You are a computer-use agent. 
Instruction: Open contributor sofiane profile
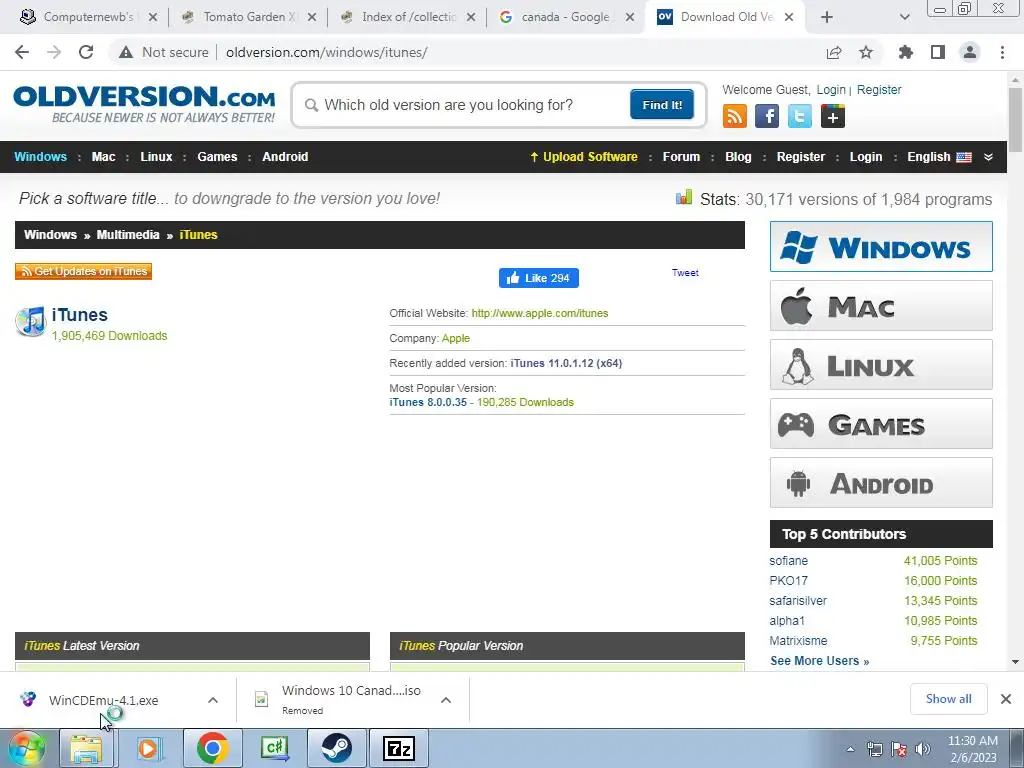click(x=788, y=561)
